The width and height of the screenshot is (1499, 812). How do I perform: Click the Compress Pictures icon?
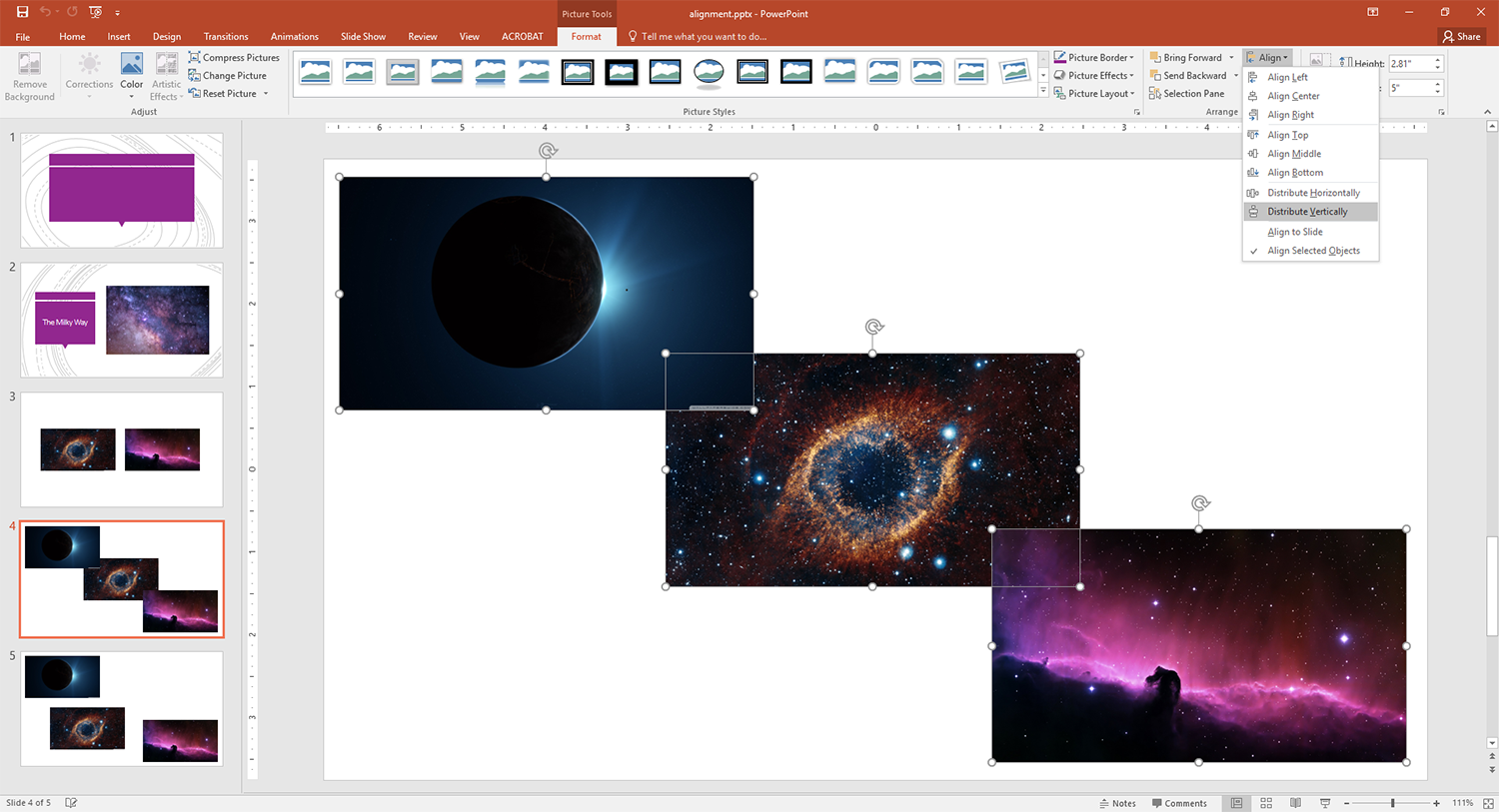coord(195,58)
